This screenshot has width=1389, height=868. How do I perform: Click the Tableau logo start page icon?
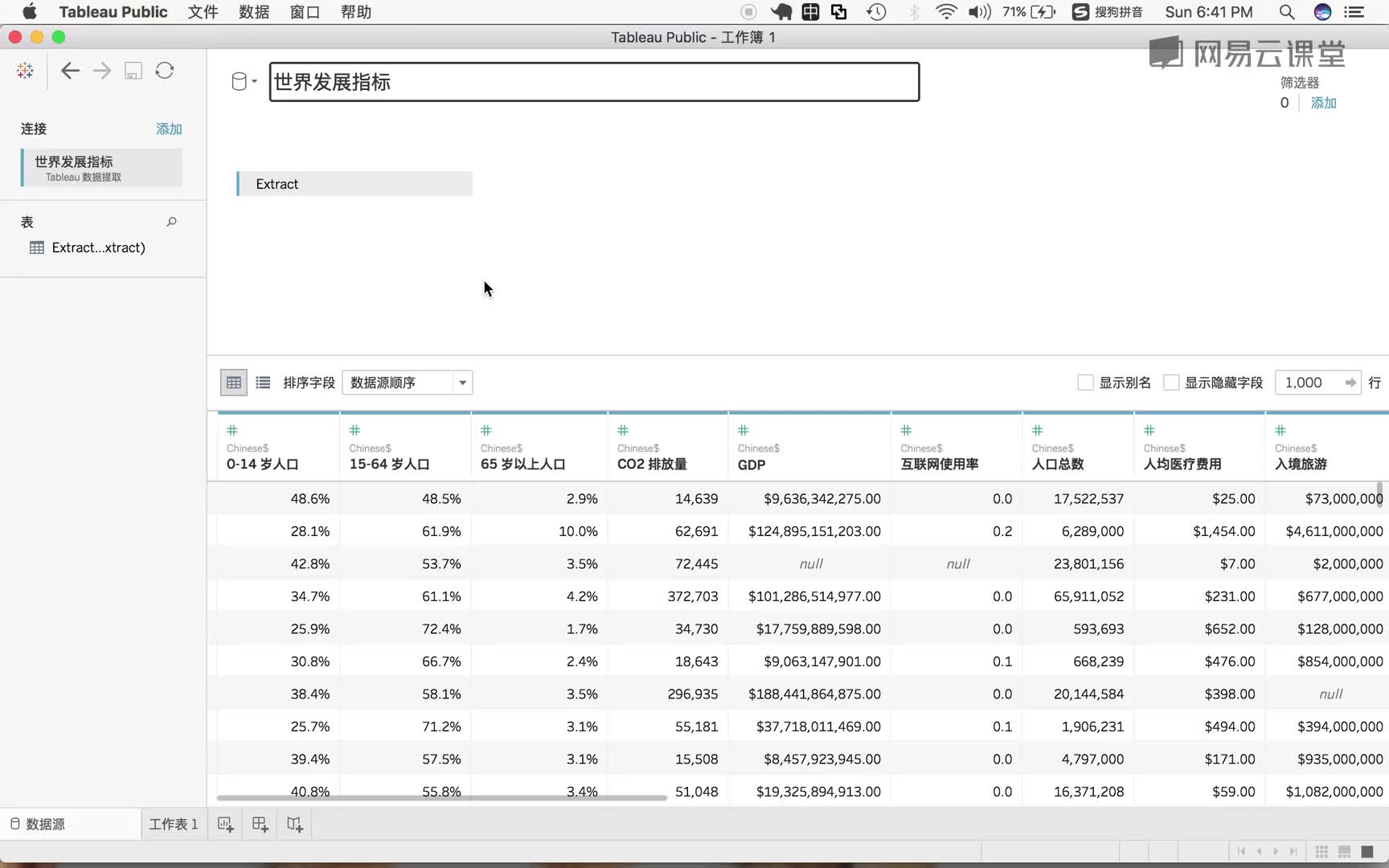coord(25,71)
